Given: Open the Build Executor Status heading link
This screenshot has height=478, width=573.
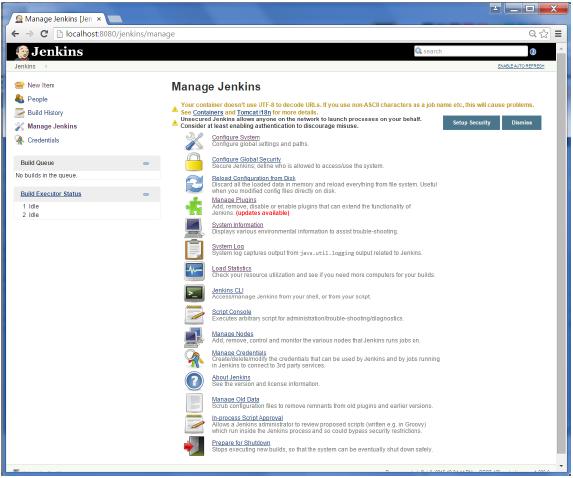Looking at the screenshot, I should pos(51,194).
